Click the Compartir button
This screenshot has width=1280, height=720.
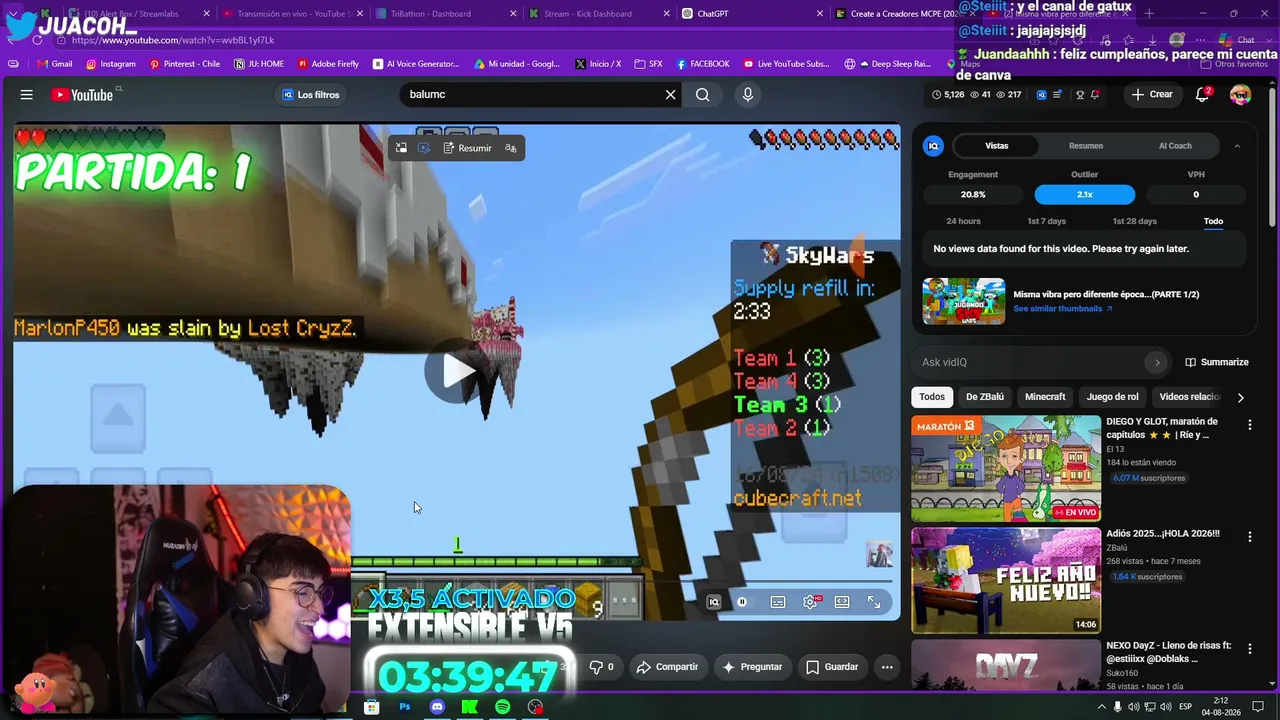(667, 667)
